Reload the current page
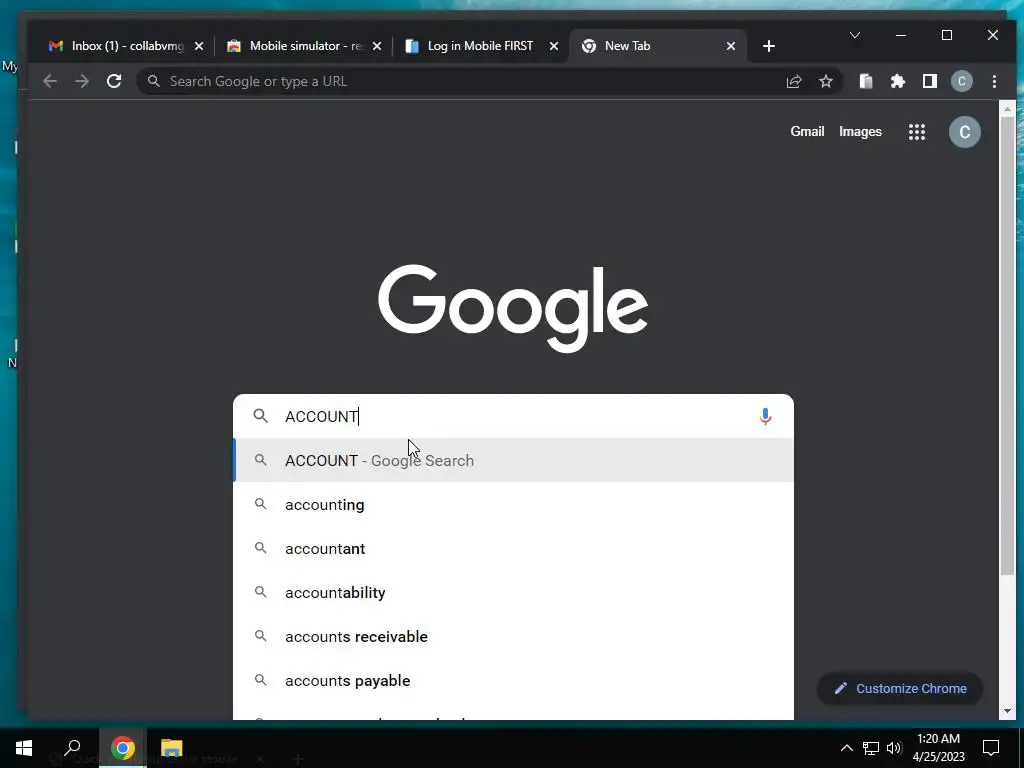 tap(114, 82)
